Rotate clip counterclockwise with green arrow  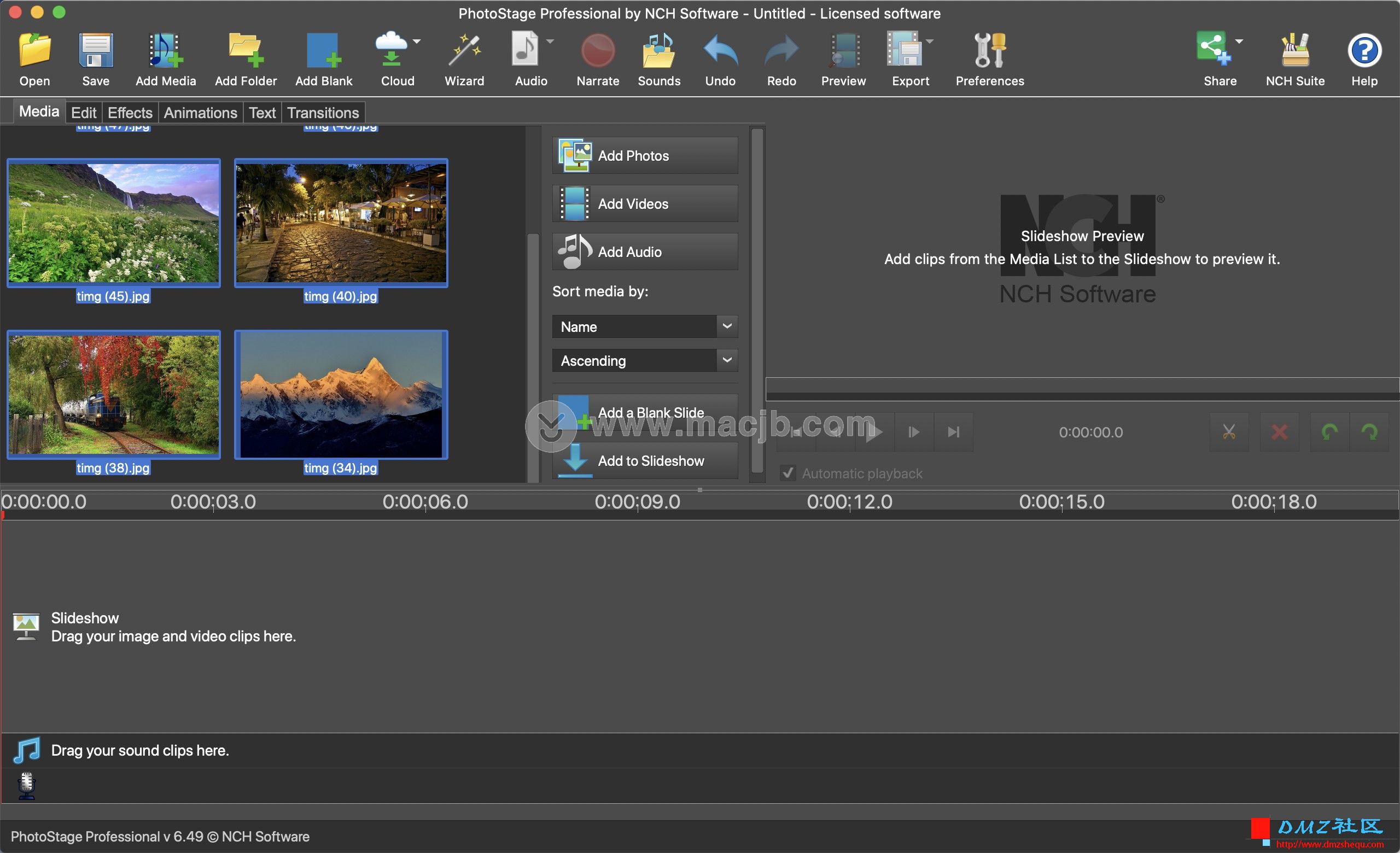(1329, 432)
